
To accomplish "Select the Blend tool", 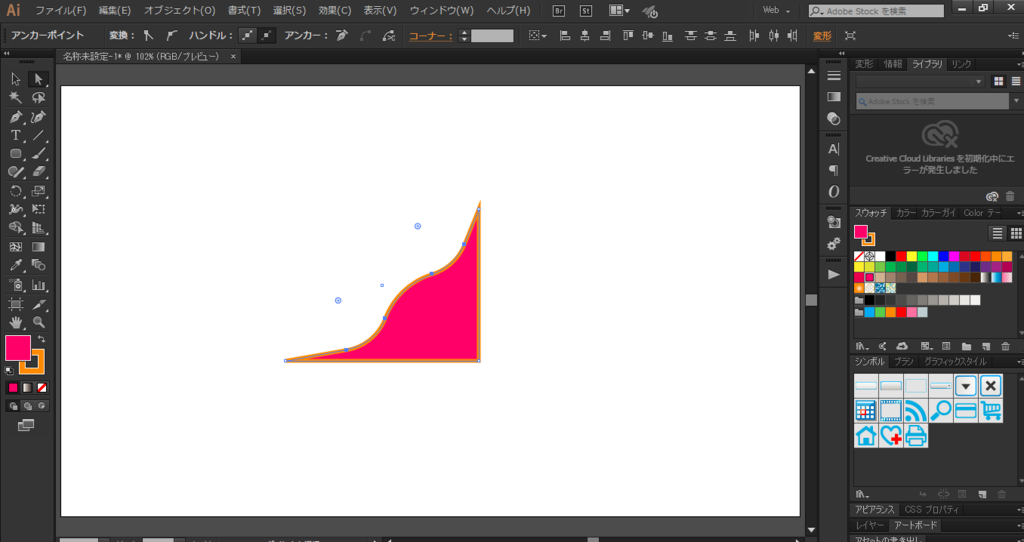I will coord(39,265).
